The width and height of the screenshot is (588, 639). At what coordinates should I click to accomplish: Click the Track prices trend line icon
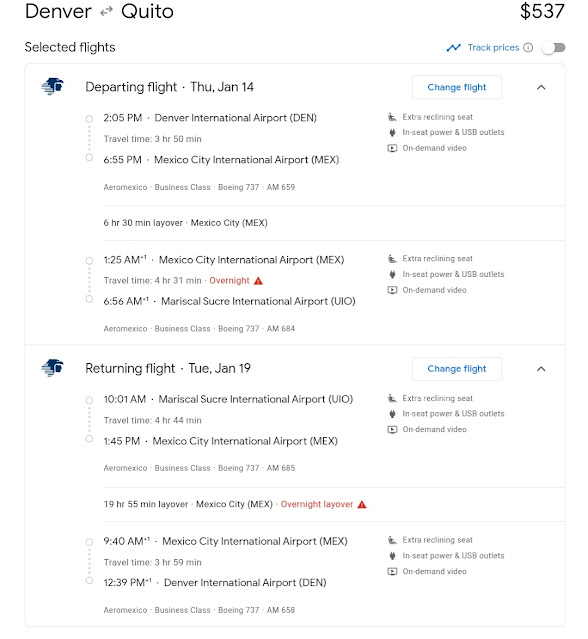pos(454,48)
